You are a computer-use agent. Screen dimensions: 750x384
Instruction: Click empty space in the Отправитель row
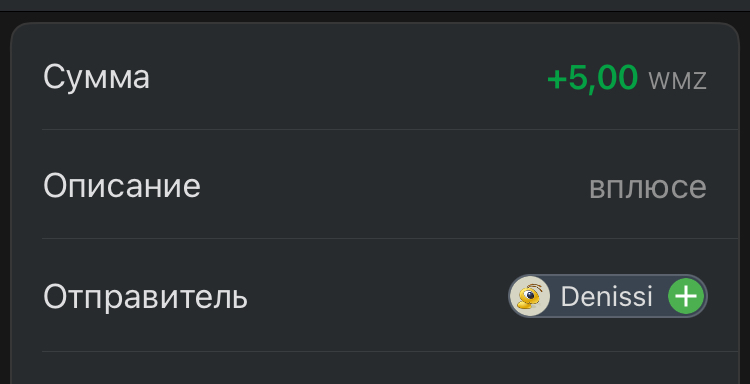pyautogui.click(x=378, y=296)
